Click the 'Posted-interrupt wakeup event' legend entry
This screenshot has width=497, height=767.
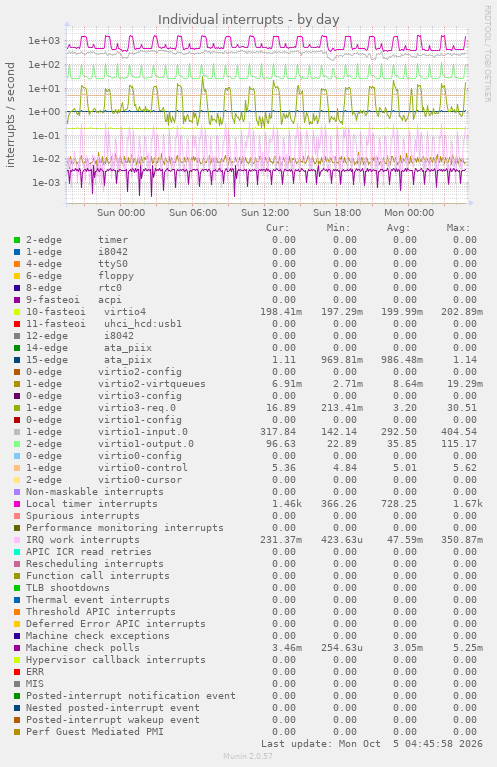click(113, 720)
